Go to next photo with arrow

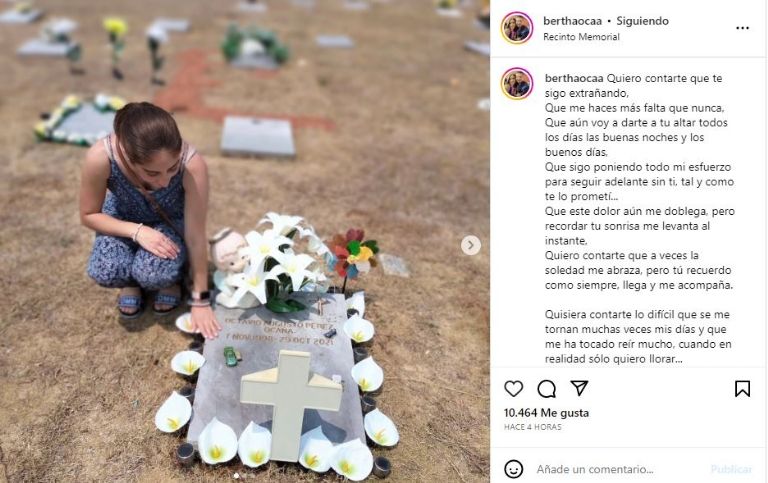click(x=470, y=245)
